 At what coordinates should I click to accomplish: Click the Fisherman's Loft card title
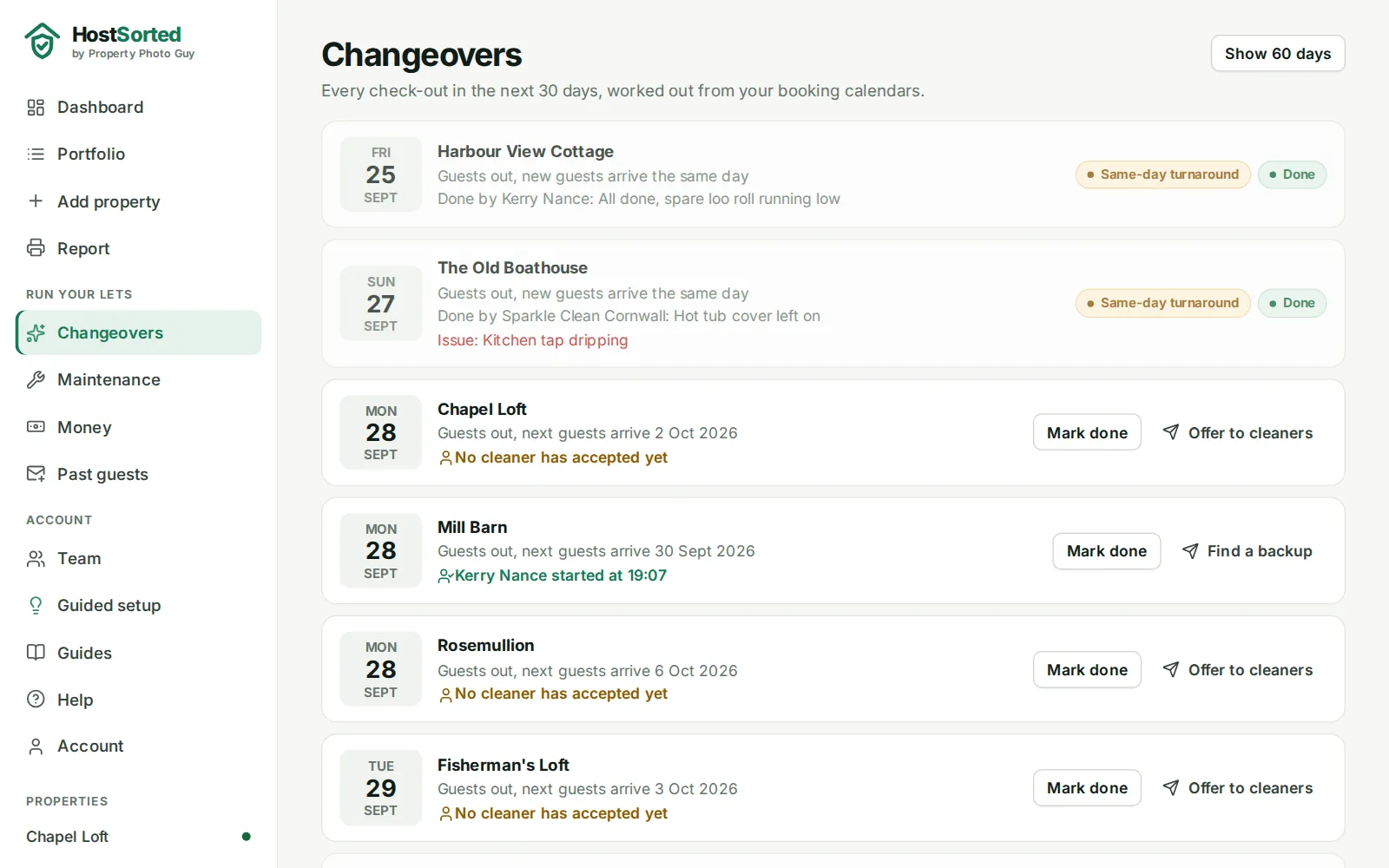(504, 765)
